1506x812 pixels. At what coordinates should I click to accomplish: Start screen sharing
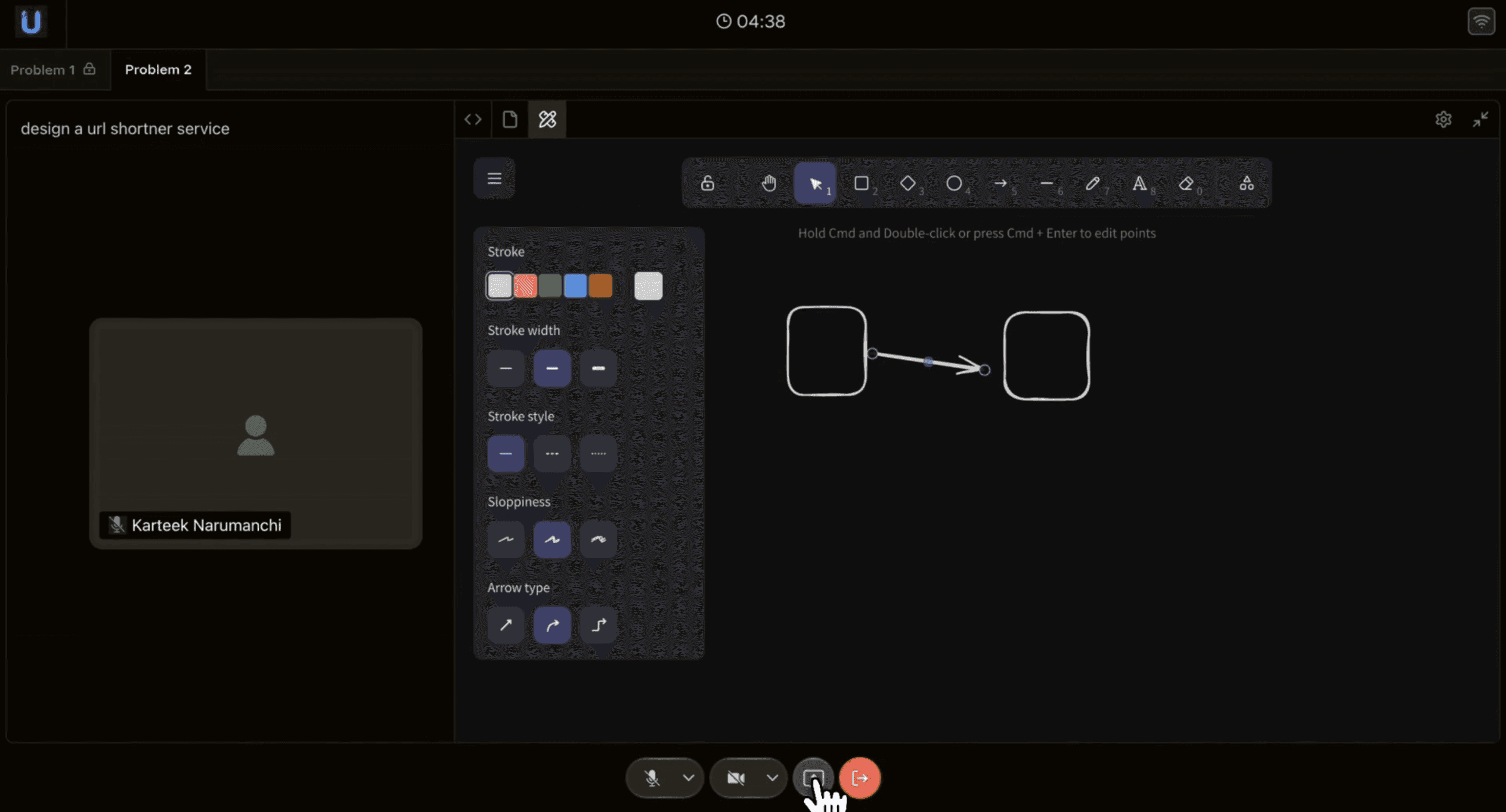pos(814,778)
